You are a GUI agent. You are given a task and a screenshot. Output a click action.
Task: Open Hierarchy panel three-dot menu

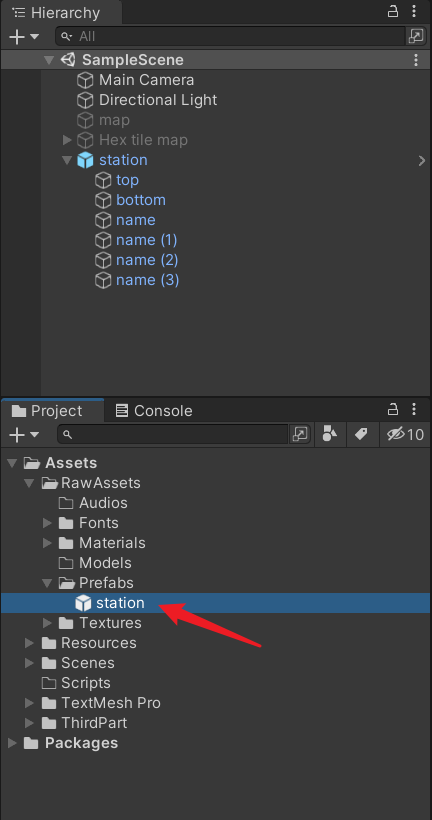(x=414, y=11)
